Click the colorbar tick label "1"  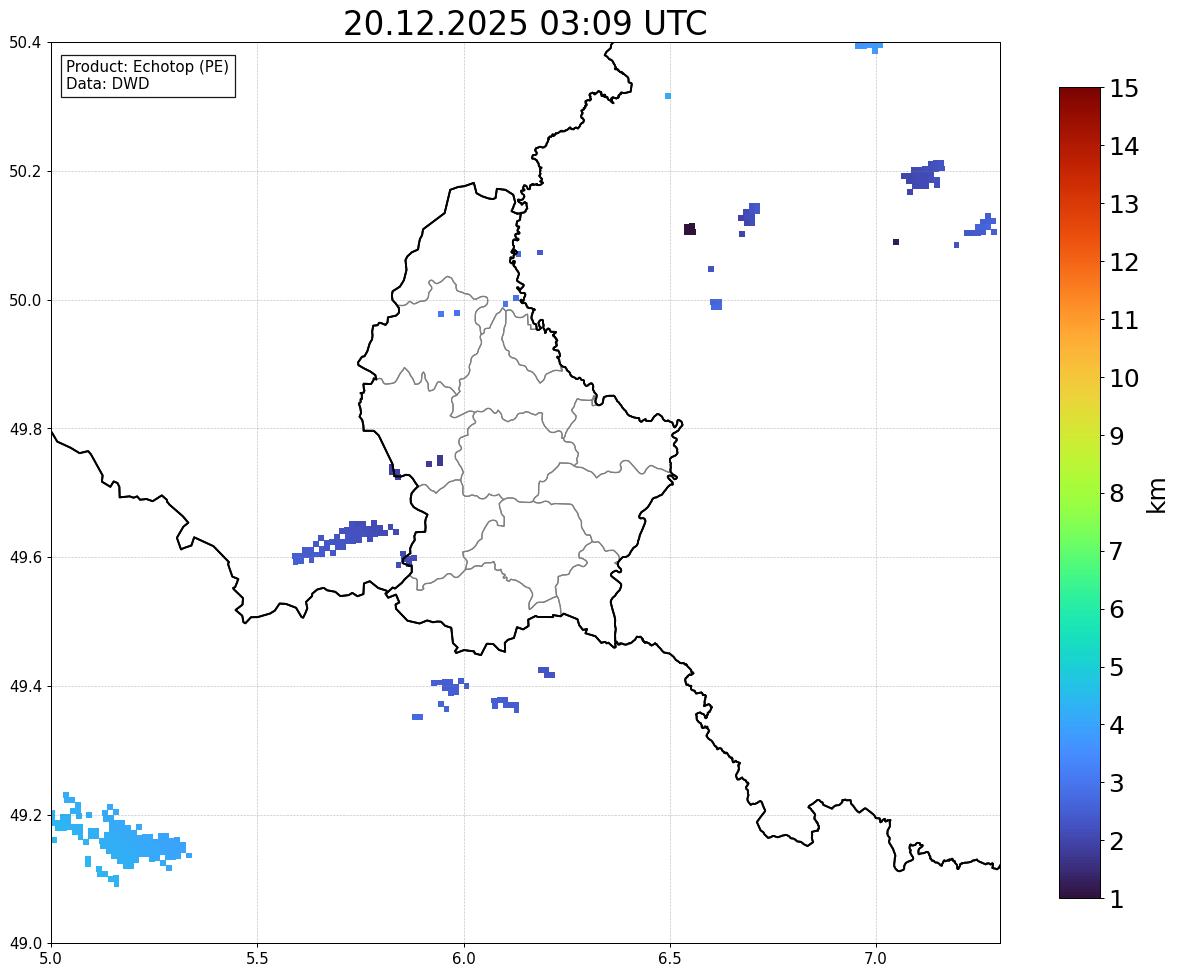coord(1117,899)
